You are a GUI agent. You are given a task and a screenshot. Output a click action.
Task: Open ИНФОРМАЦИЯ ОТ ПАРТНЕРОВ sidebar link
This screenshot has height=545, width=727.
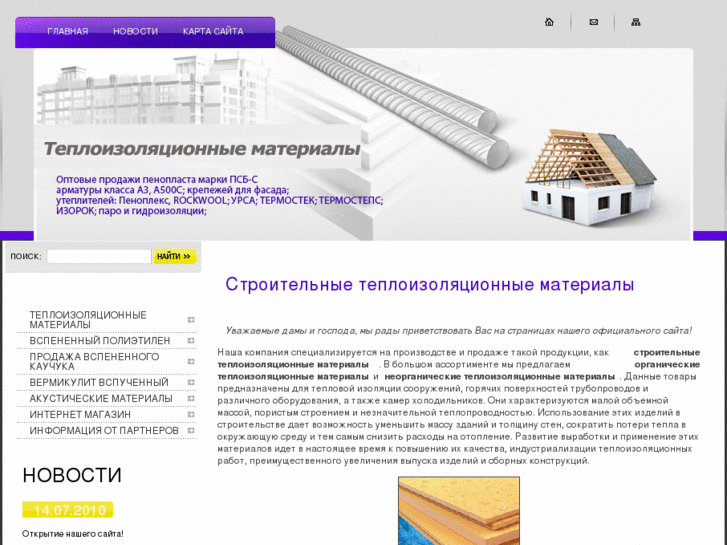[x=104, y=431]
